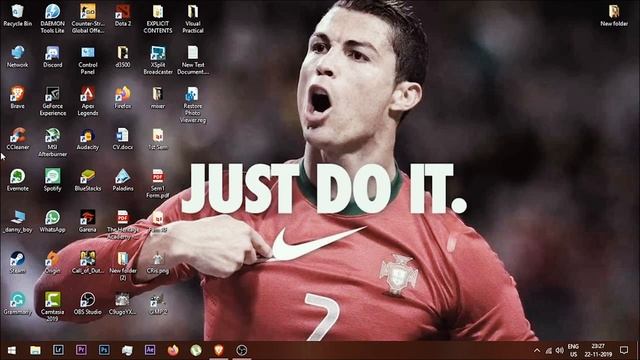Select the Dota 2 desktop shortcut
640x360 pixels.
point(123,16)
